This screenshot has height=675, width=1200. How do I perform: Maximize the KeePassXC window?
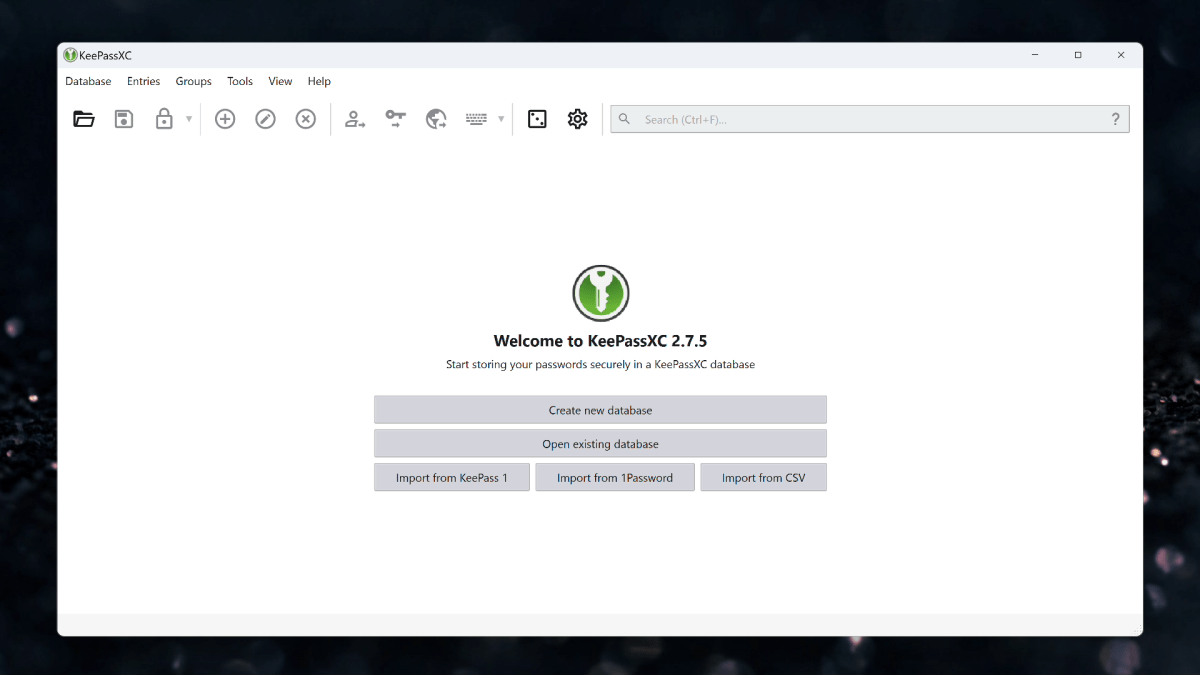(1078, 55)
